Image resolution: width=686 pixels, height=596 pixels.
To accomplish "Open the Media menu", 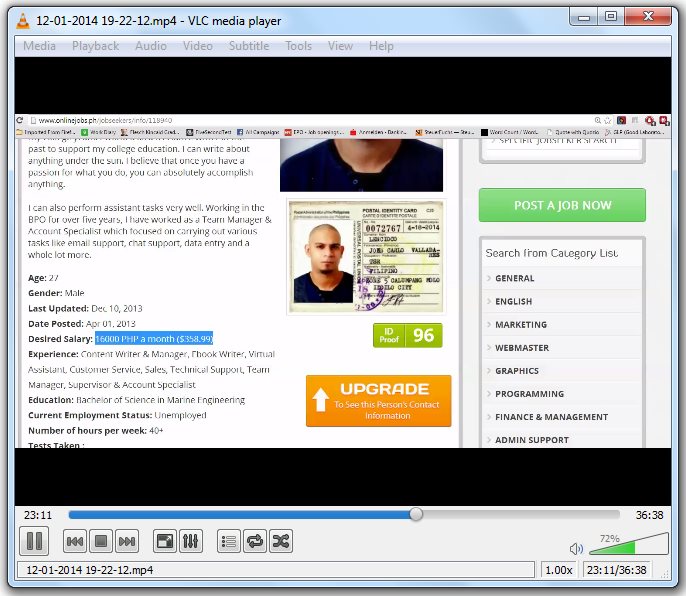I will (x=39, y=46).
